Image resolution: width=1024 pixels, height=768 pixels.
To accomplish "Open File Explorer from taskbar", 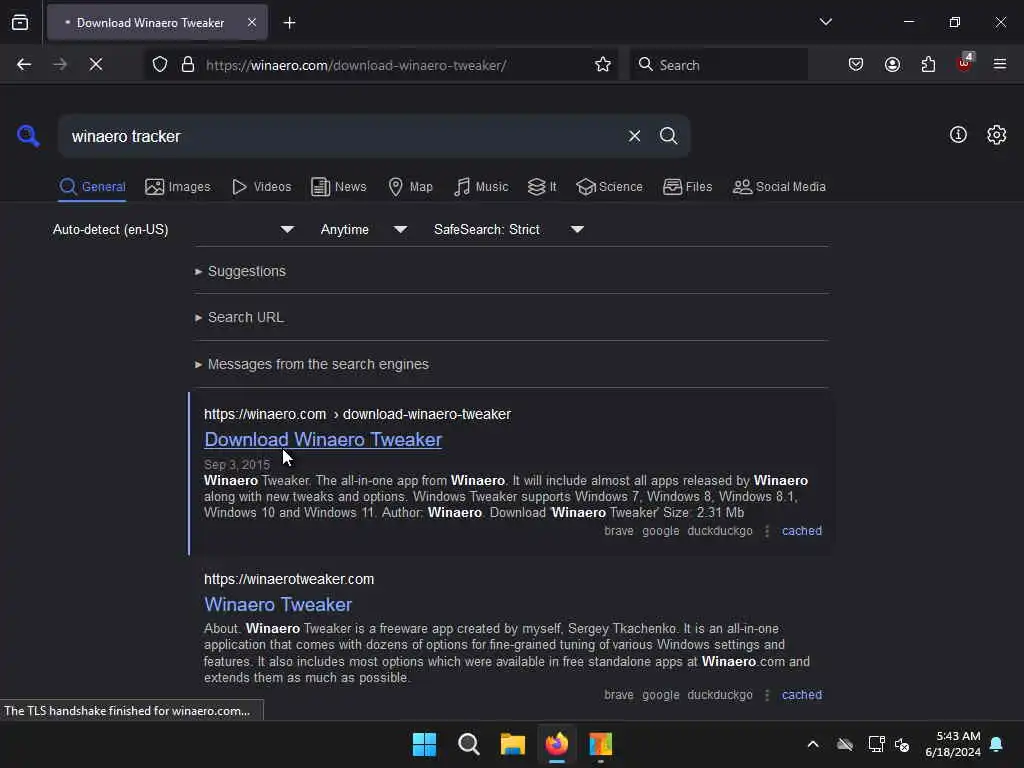I will (513, 744).
